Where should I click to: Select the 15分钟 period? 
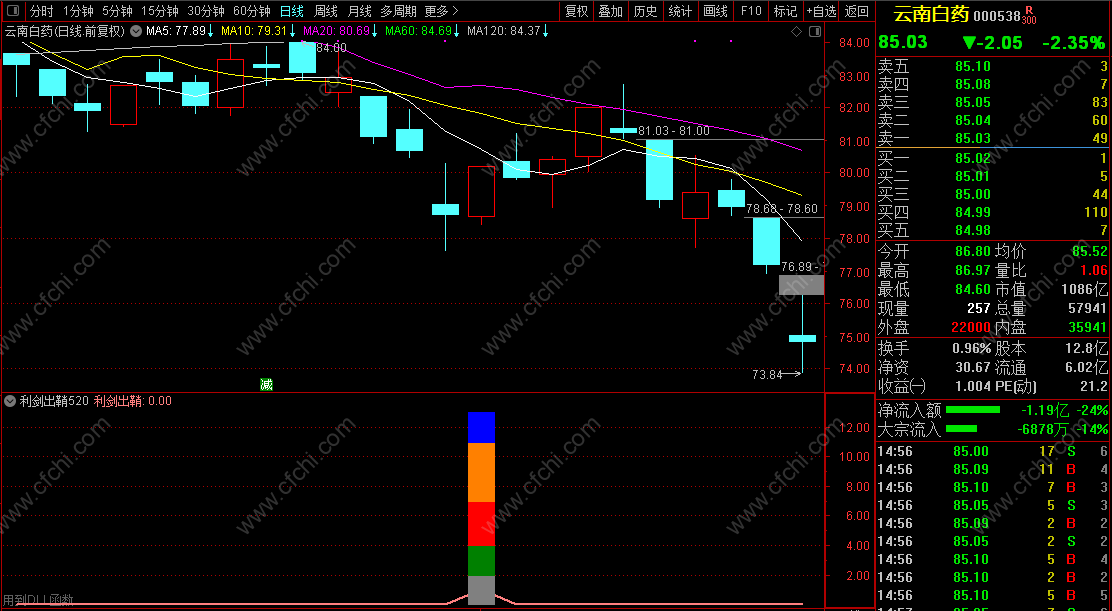click(160, 11)
